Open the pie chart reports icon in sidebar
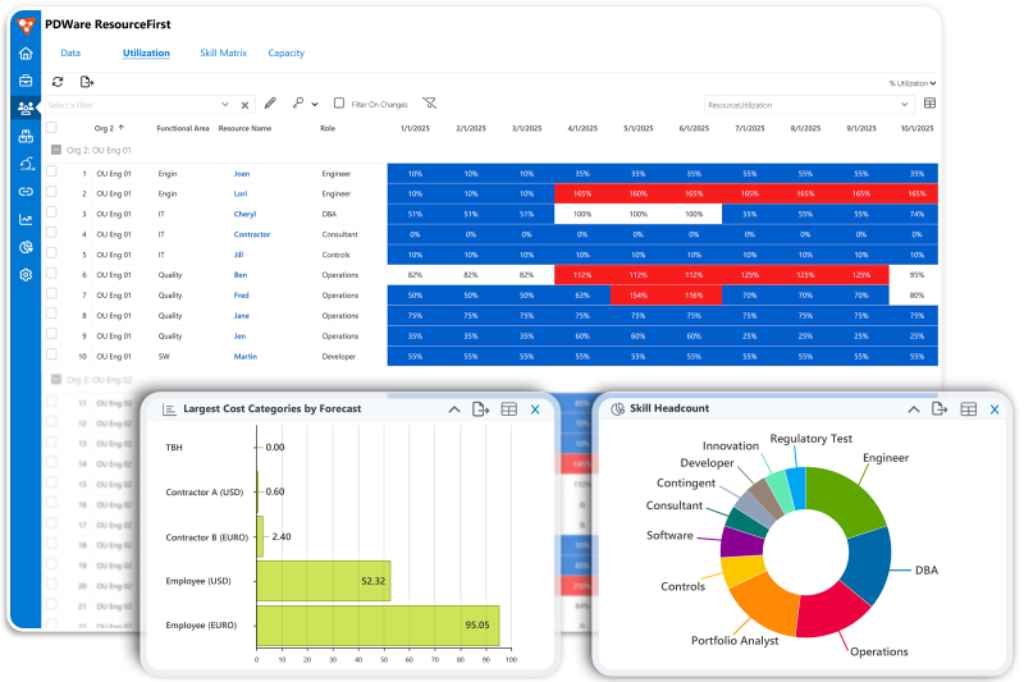The image size is (1024, 682). pos(25,247)
